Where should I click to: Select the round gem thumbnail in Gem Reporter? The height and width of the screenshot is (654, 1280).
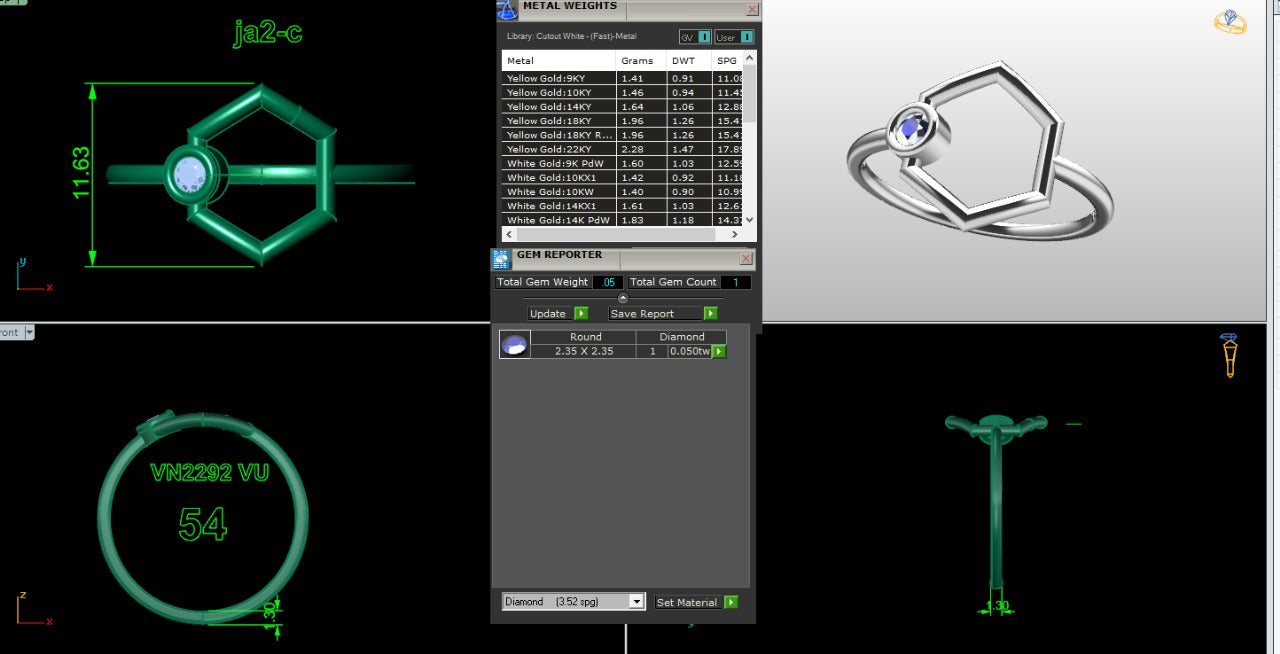(514, 345)
